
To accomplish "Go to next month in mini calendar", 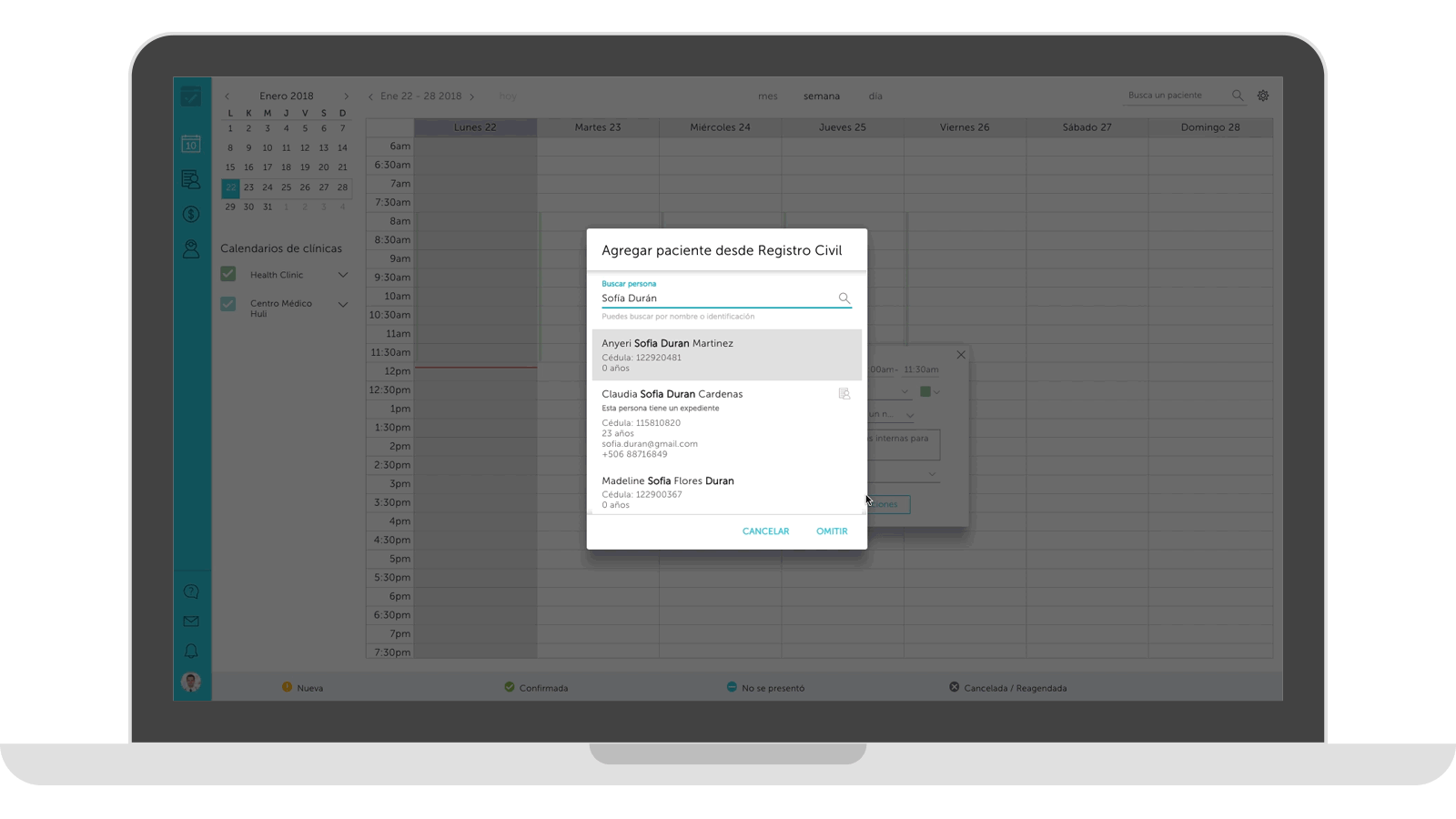I will point(346,96).
